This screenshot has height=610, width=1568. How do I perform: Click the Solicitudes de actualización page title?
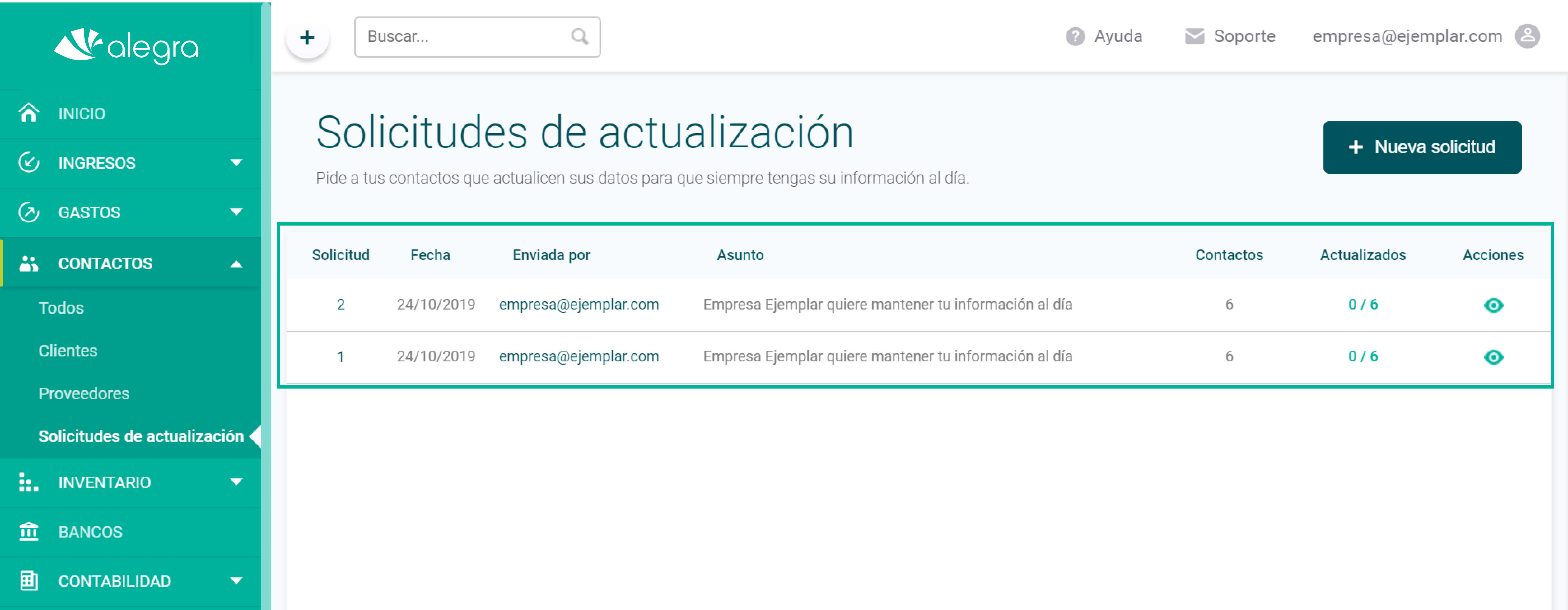[585, 133]
